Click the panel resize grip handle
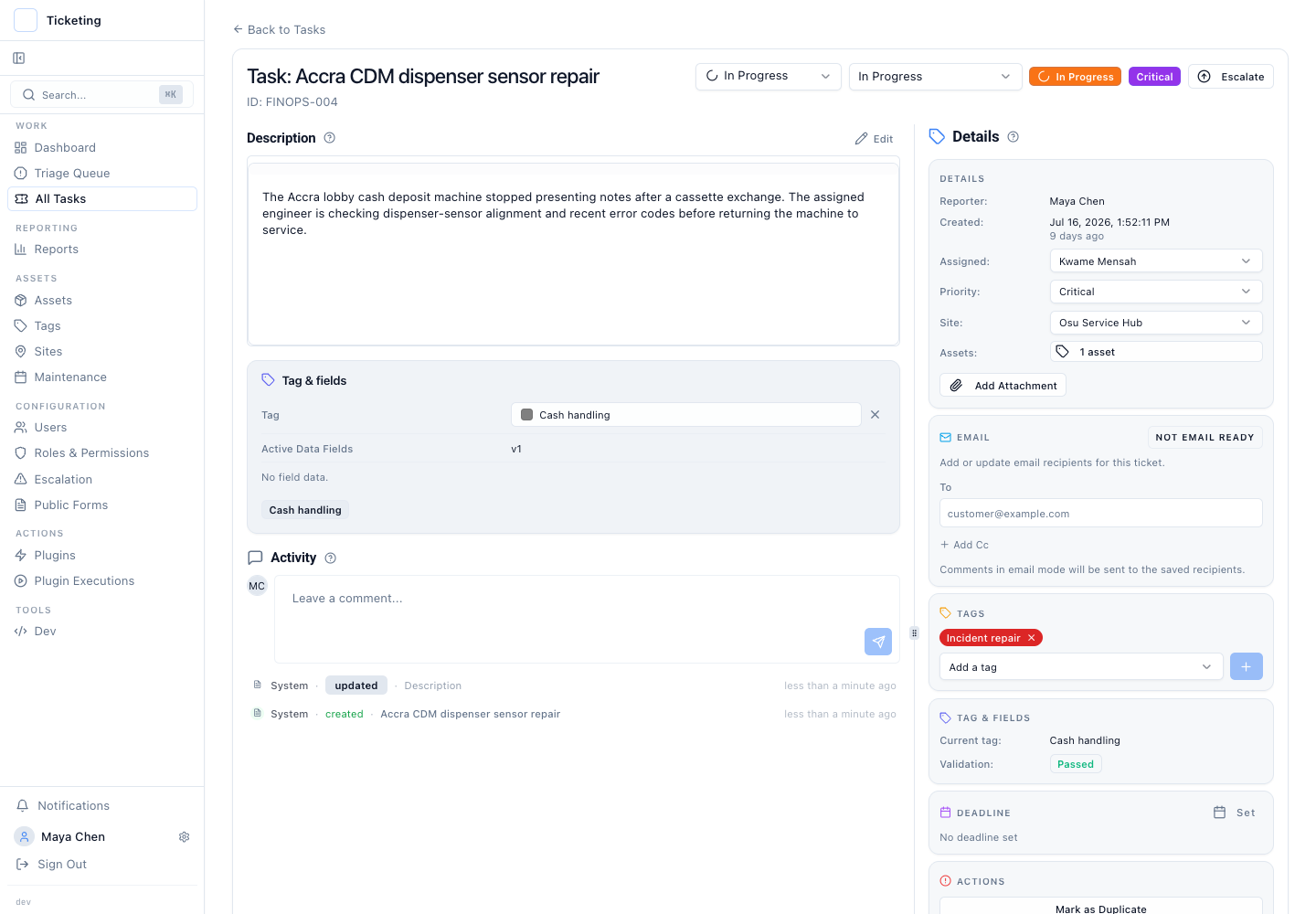The height and width of the screenshot is (914, 1316). tap(914, 632)
